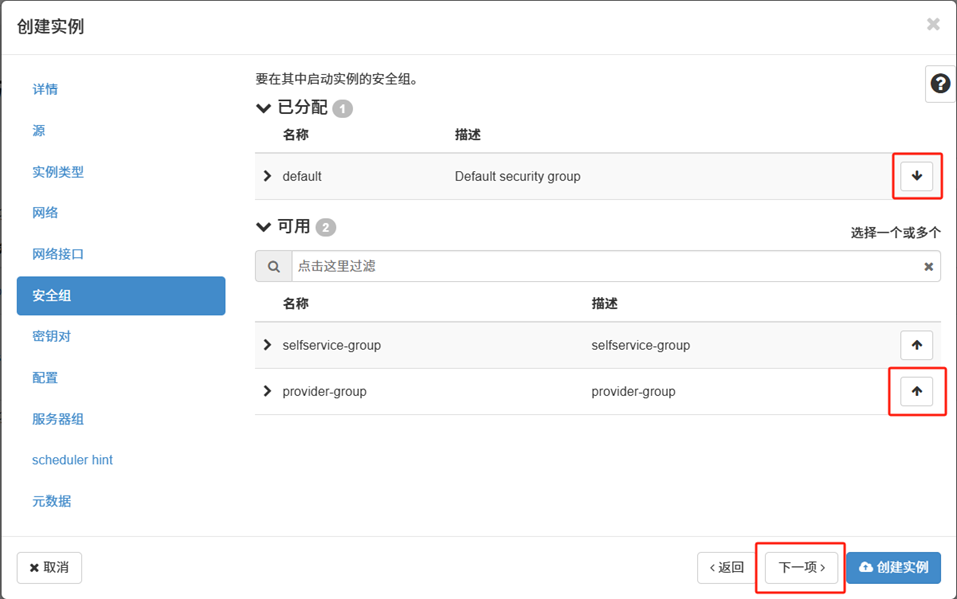Open the scheduler hint step
This screenshot has height=599, width=957.
pyautogui.click(x=72, y=460)
